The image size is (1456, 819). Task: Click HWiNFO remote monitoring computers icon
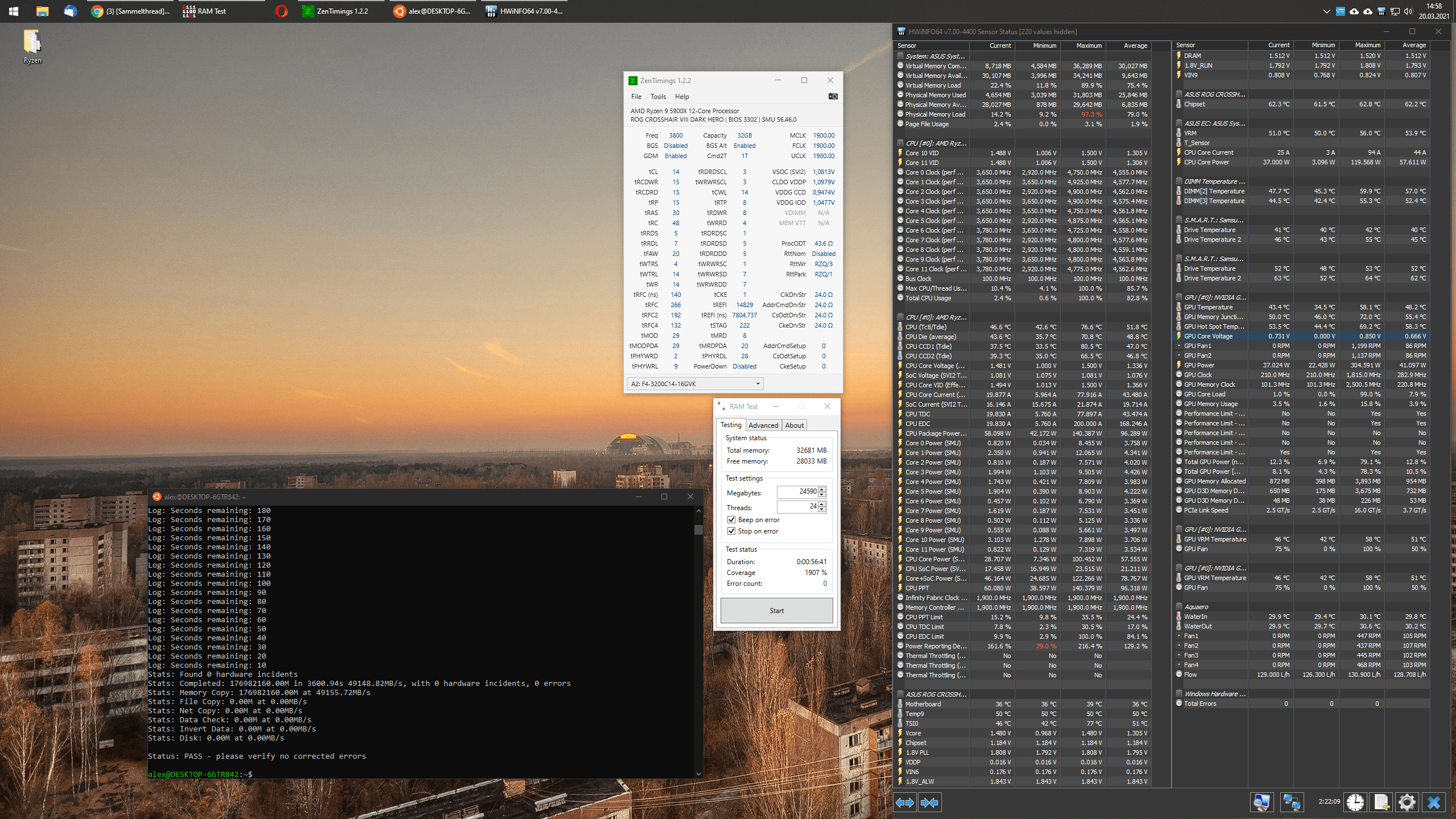[x=1291, y=802]
